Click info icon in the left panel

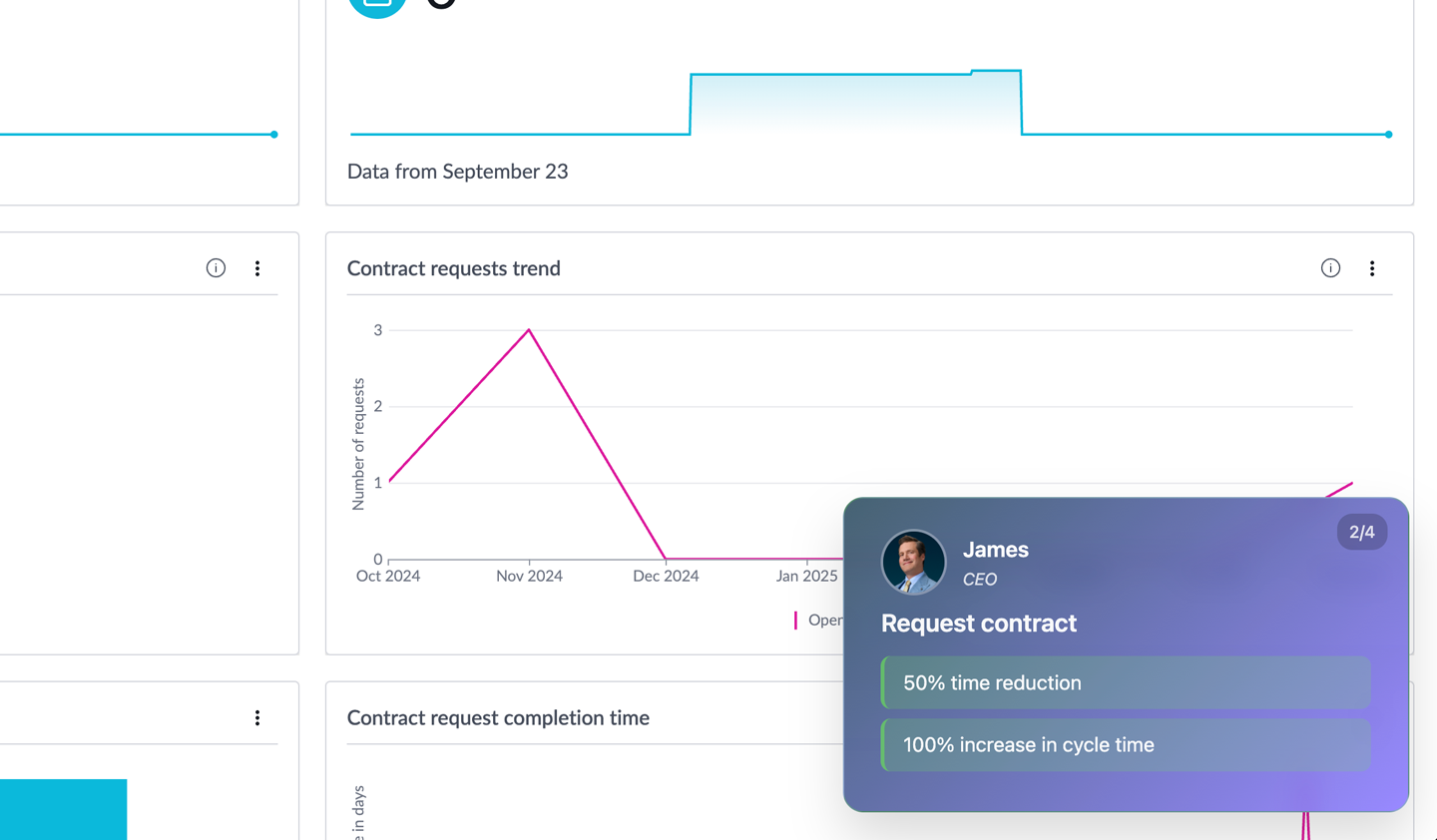pyautogui.click(x=216, y=268)
